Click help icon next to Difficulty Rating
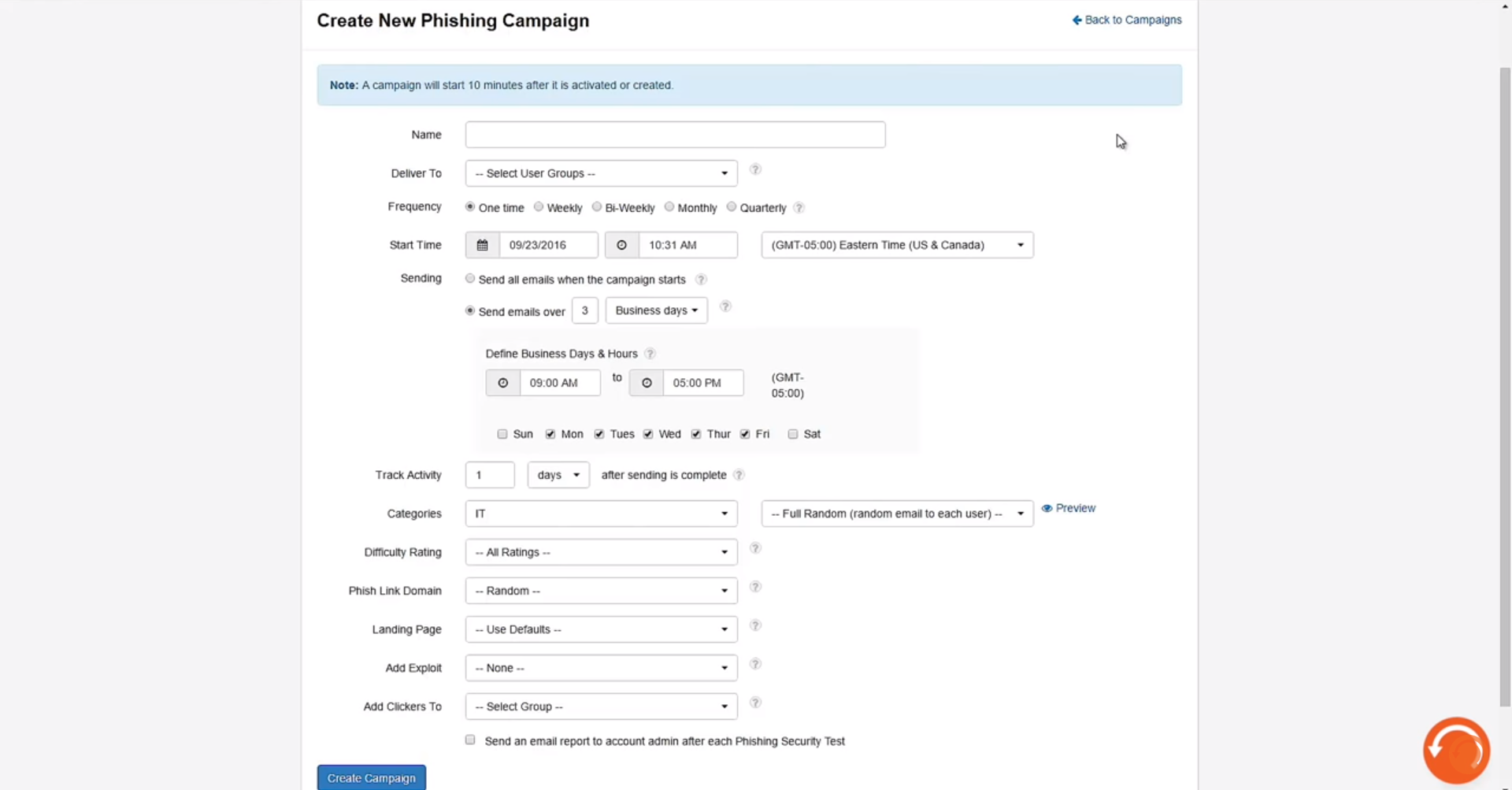Screen dimensions: 1512x790 point(755,548)
